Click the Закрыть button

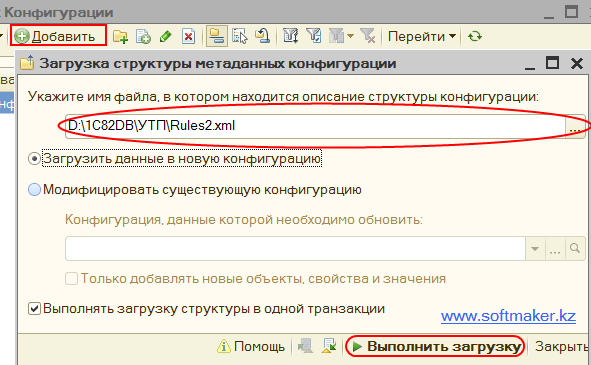[562, 346]
